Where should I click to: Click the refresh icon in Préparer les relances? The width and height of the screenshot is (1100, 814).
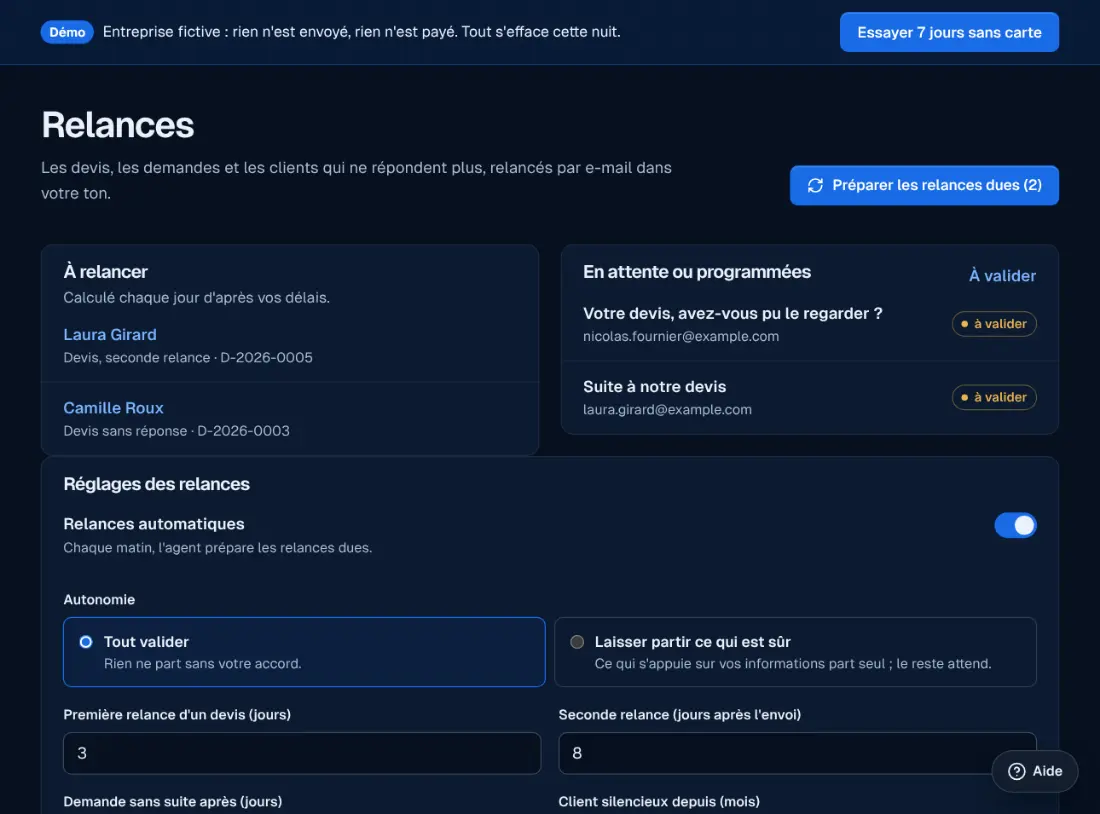click(815, 185)
